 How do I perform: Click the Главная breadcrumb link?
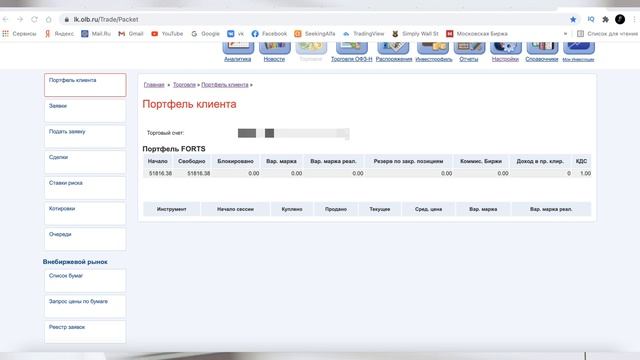154,85
